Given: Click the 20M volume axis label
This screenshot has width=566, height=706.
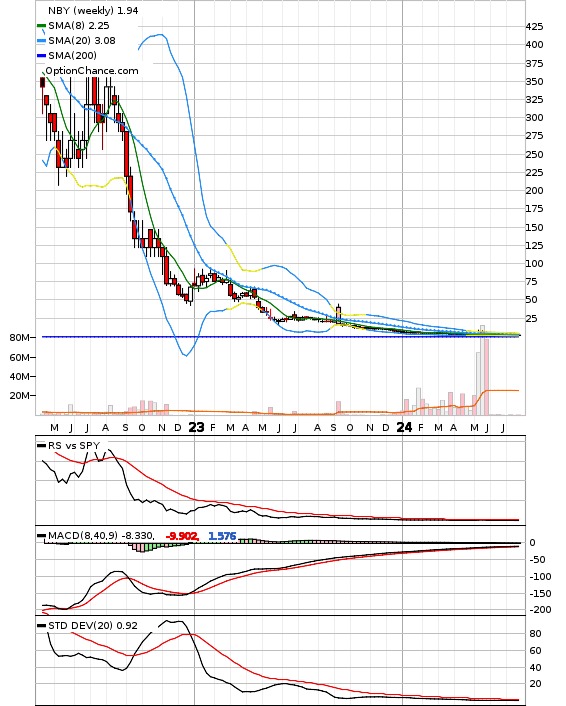Looking at the screenshot, I should pyautogui.click(x=19, y=396).
